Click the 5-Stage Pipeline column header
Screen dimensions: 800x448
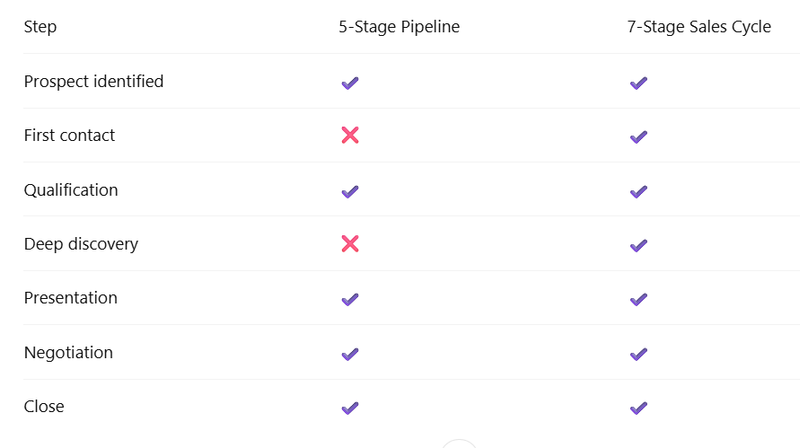click(399, 27)
